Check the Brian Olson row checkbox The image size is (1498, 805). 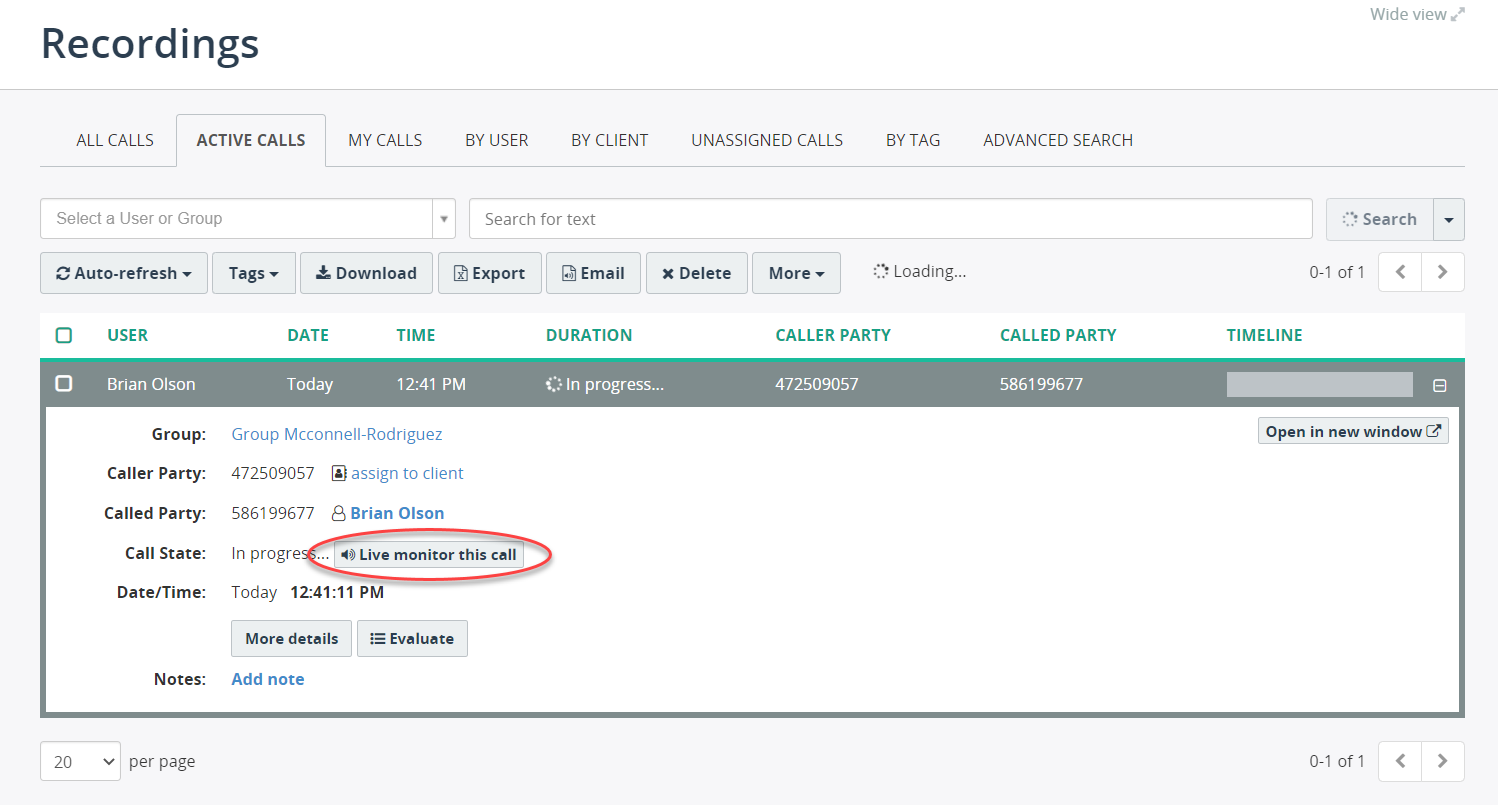64,384
